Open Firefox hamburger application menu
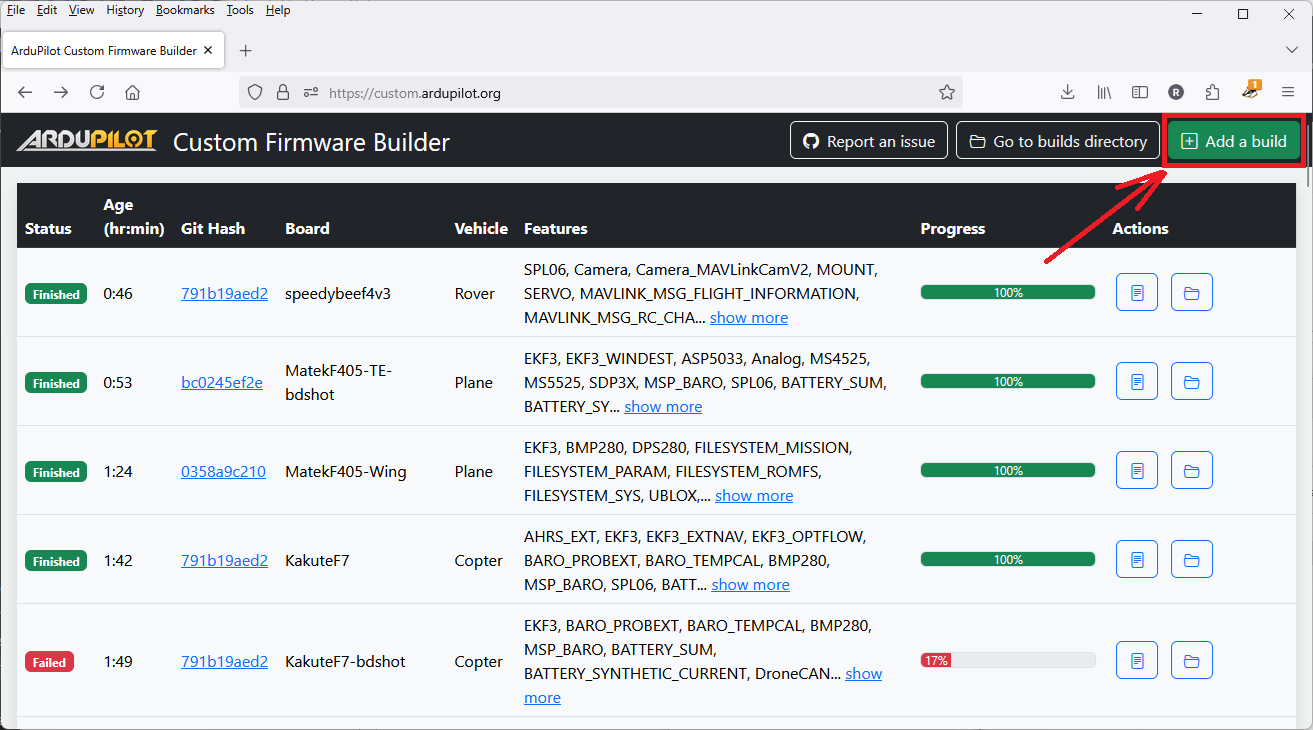The width and height of the screenshot is (1313, 730). point(1287,92)
